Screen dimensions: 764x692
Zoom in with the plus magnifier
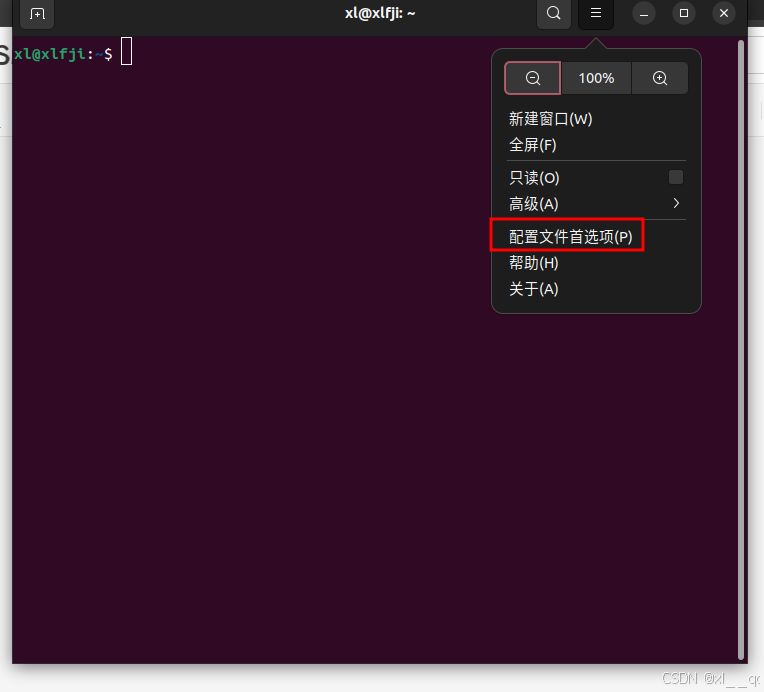click(660, 78)
